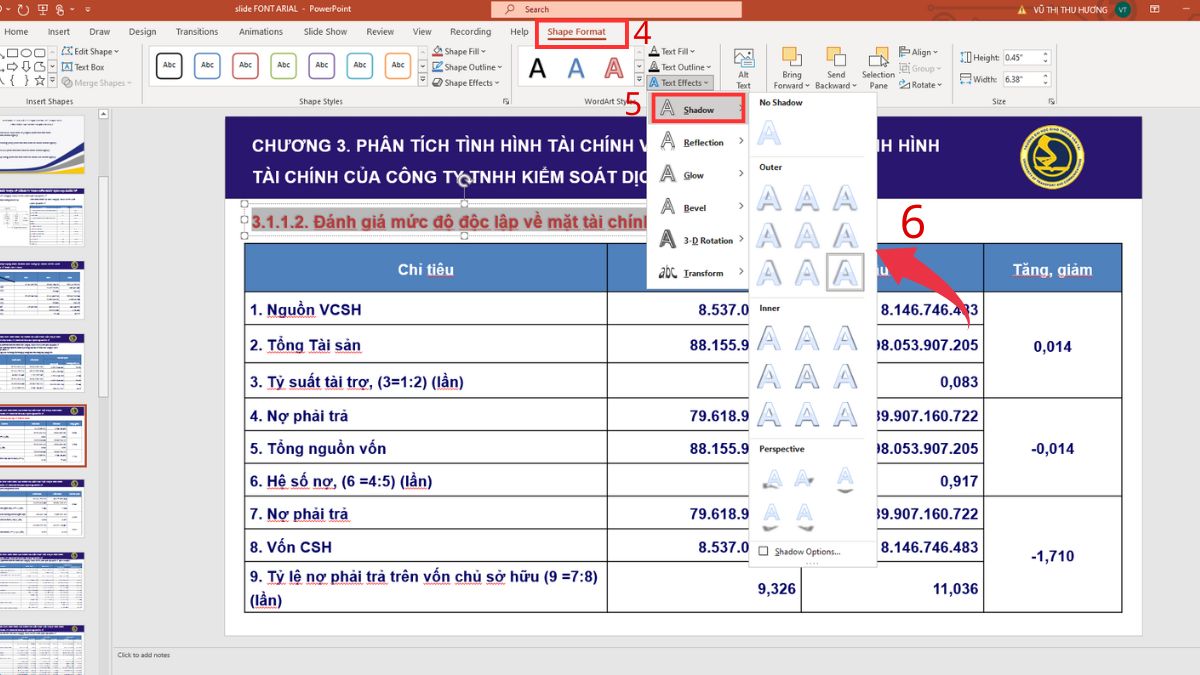The image size is (1200, 675).
Task: Open the 3-D Rotation submenu
Action: [700, 239]
